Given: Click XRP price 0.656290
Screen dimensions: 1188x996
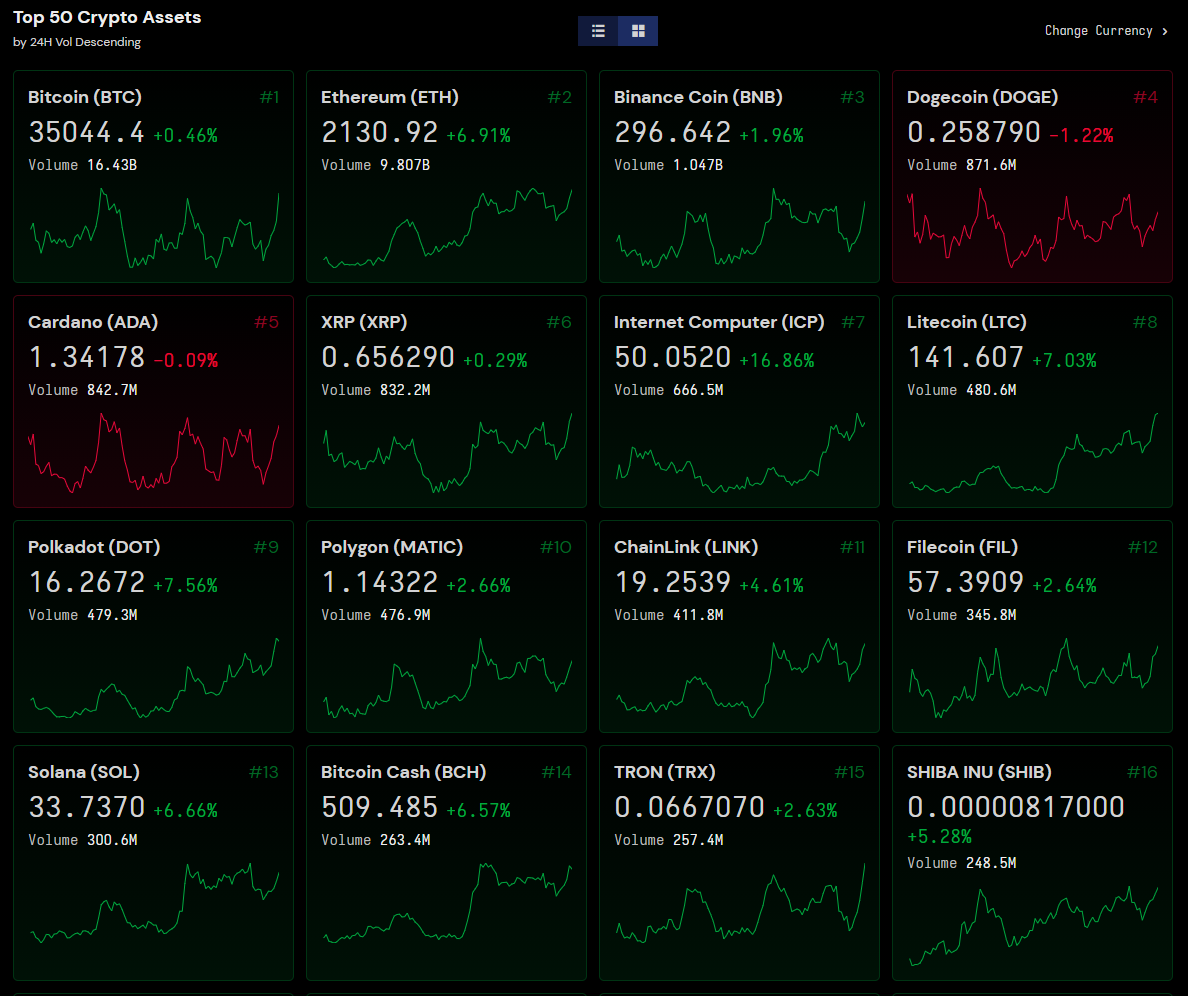Looking at the screenshot, I should [x=388, y=357].
